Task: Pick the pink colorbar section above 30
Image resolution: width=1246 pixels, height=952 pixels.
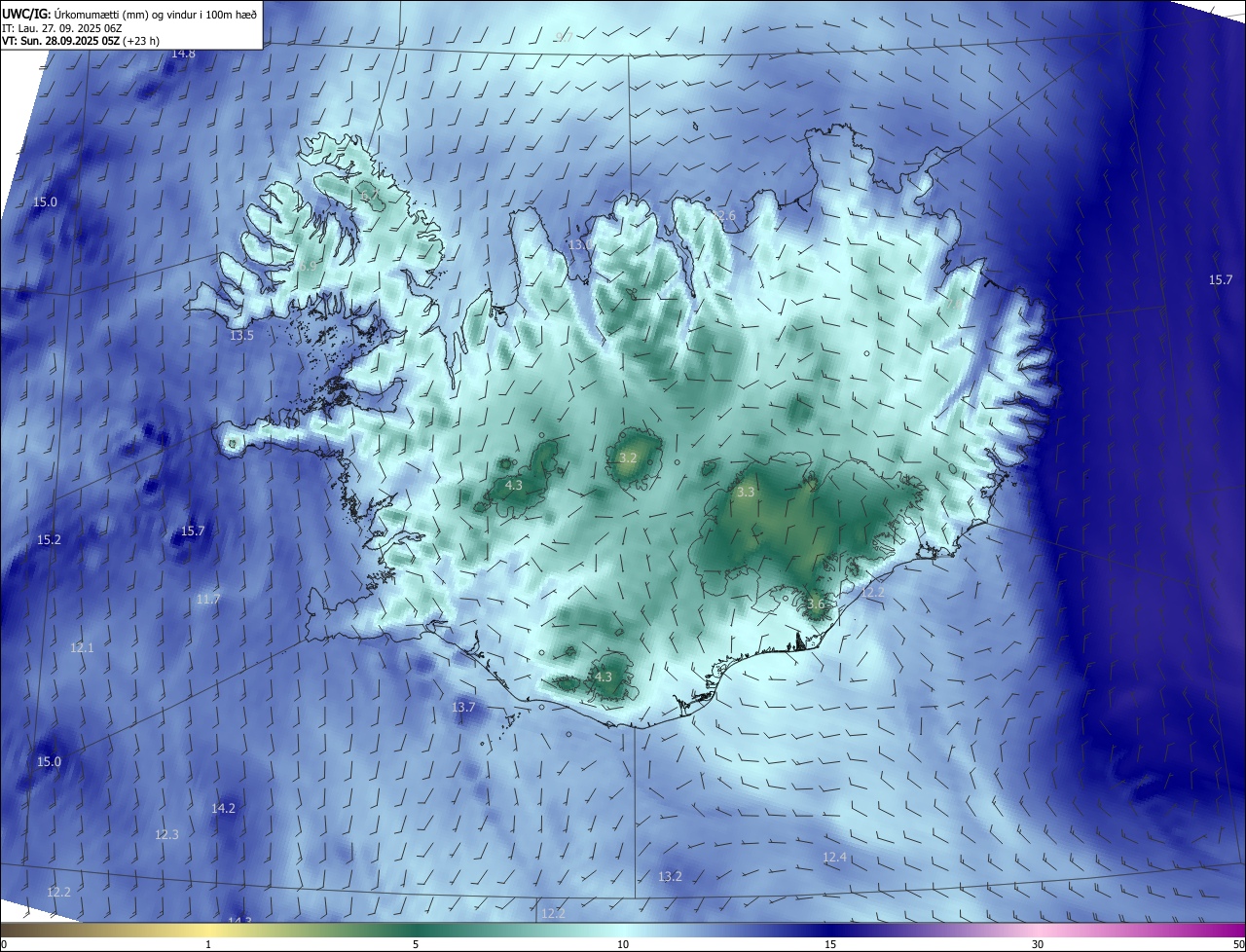Action: click(1038, 930)
